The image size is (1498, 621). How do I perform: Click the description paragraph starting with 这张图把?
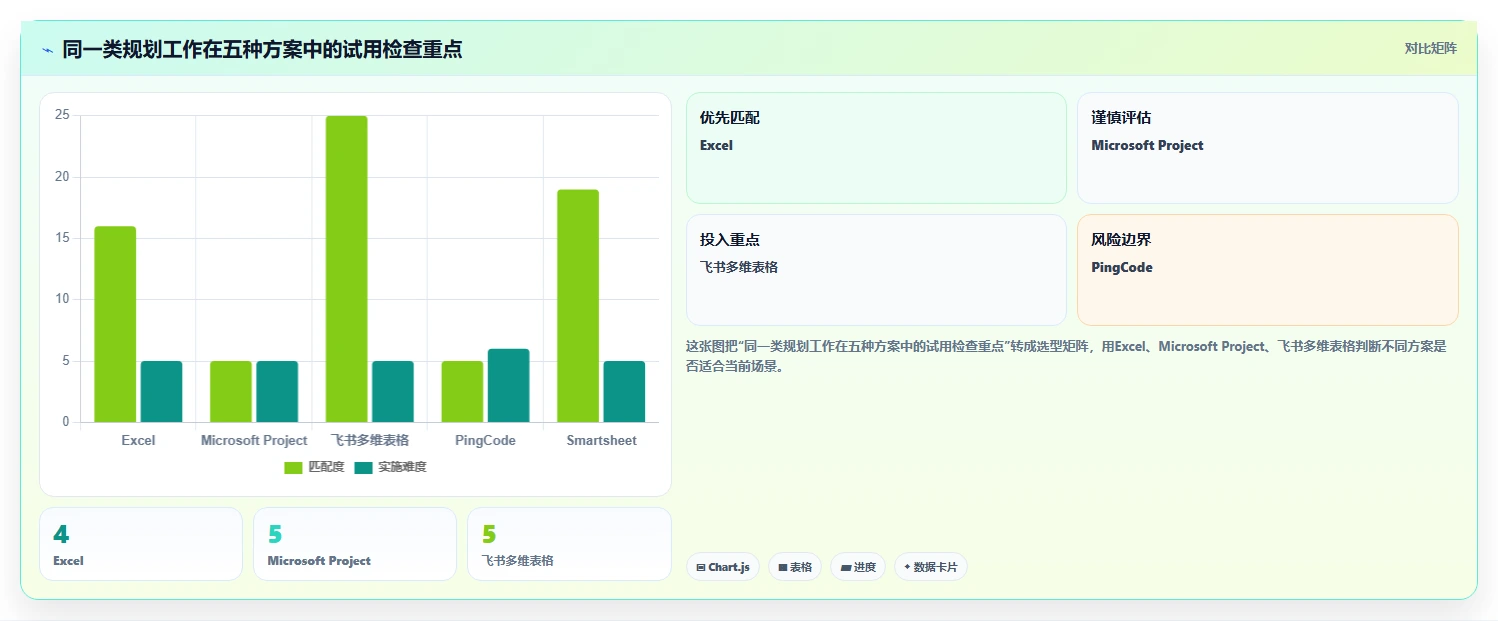[x=1066, y=356]
